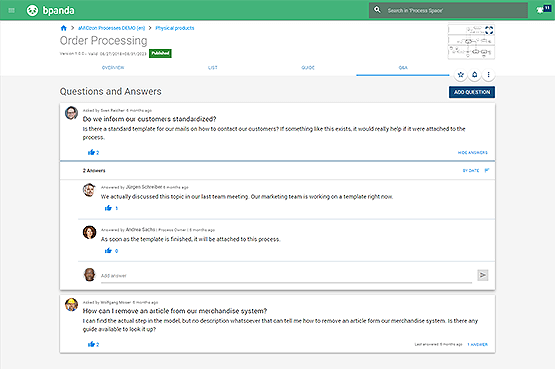Screen dimensions: 555x369
Task: Open question 'Do we inform our customers standardized?'
Action: pos(149,119)
